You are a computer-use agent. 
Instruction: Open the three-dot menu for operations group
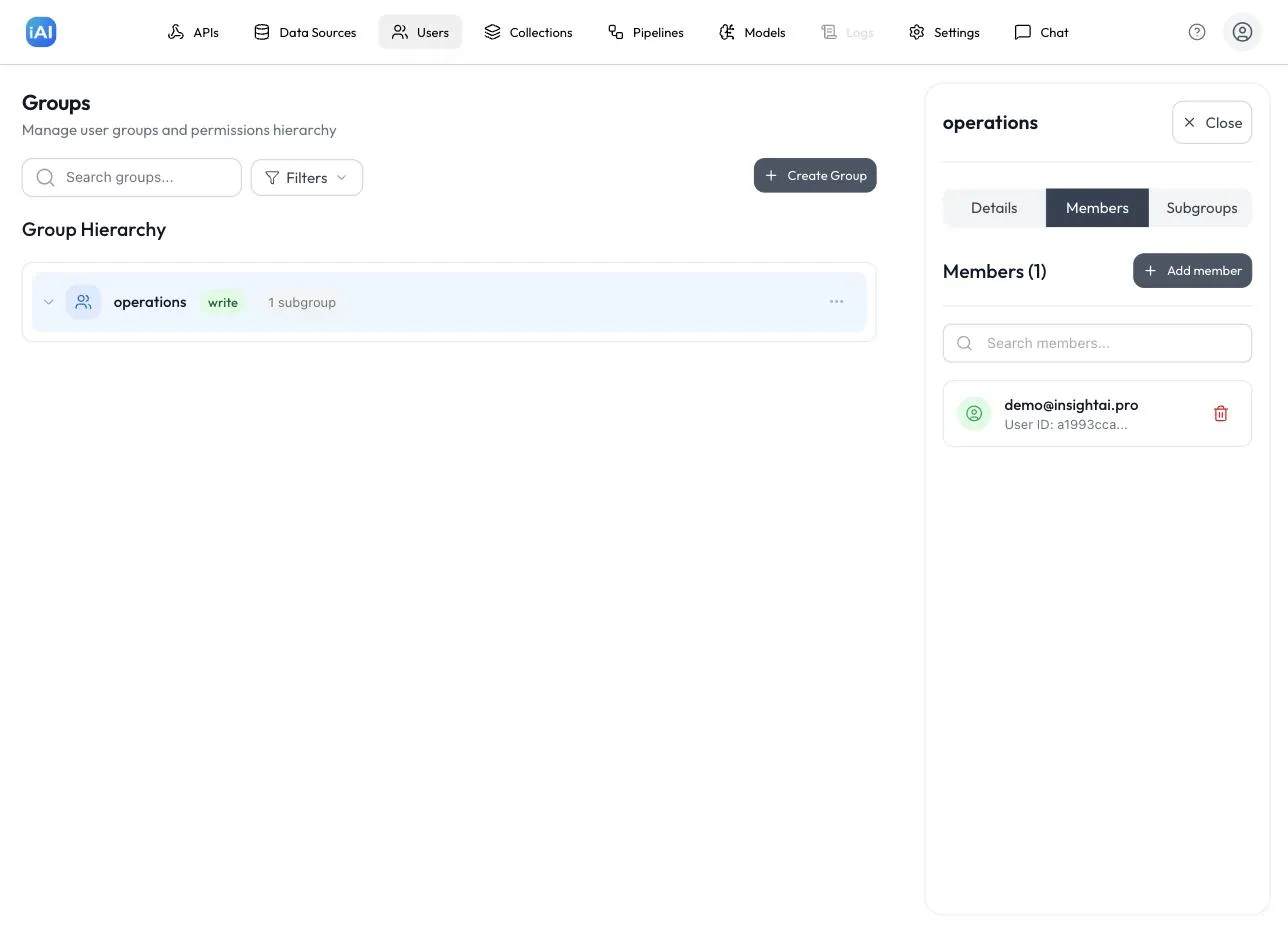click(x=836, y=302)
